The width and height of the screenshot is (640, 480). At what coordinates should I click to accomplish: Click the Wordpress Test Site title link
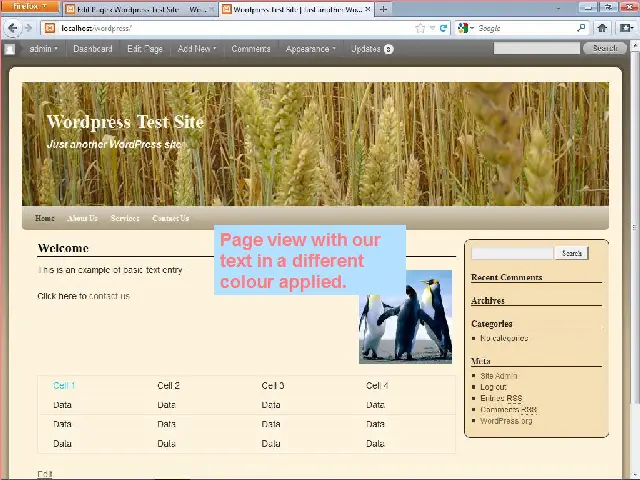point(125,122)
